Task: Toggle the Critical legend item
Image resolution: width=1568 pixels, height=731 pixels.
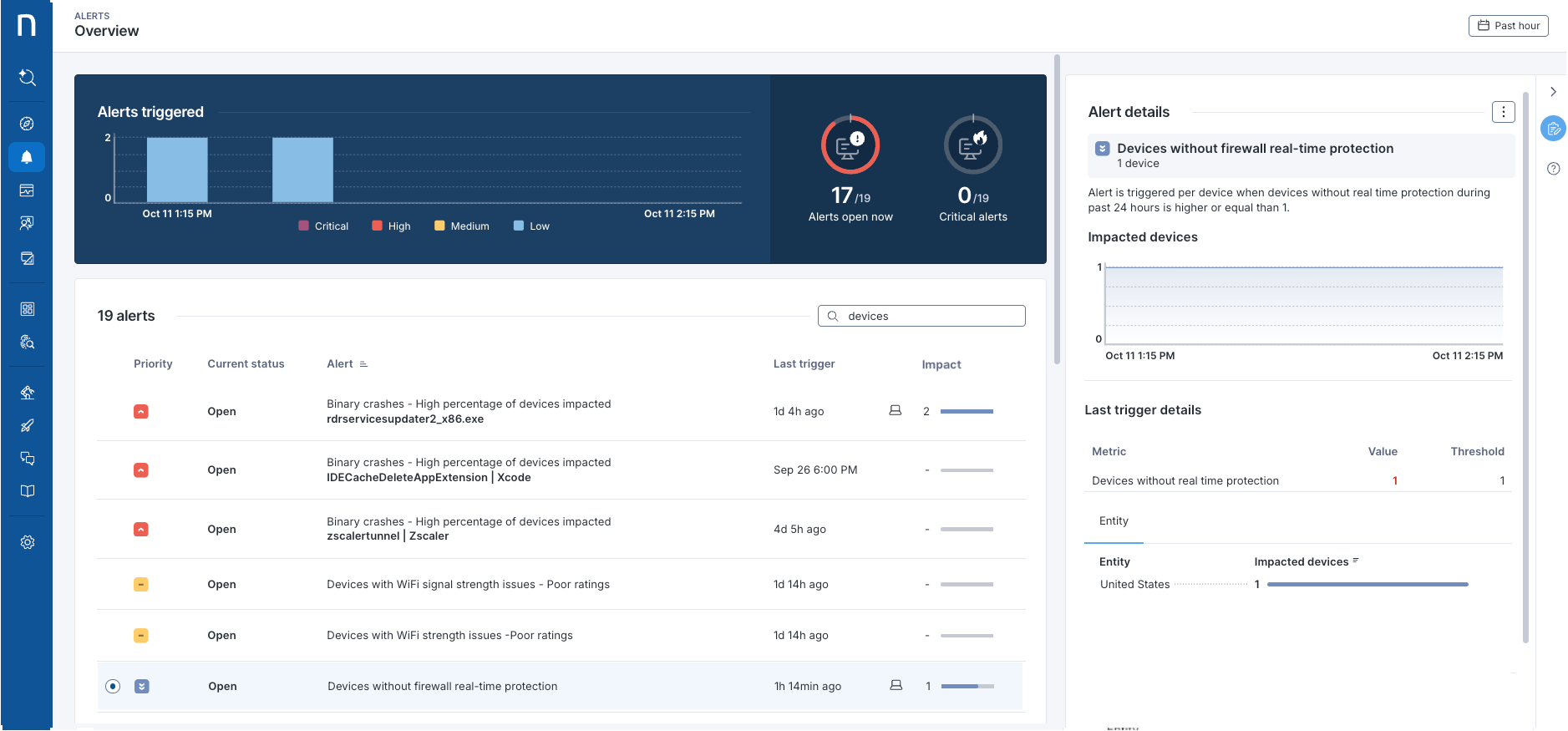Action: click(323, 226)
